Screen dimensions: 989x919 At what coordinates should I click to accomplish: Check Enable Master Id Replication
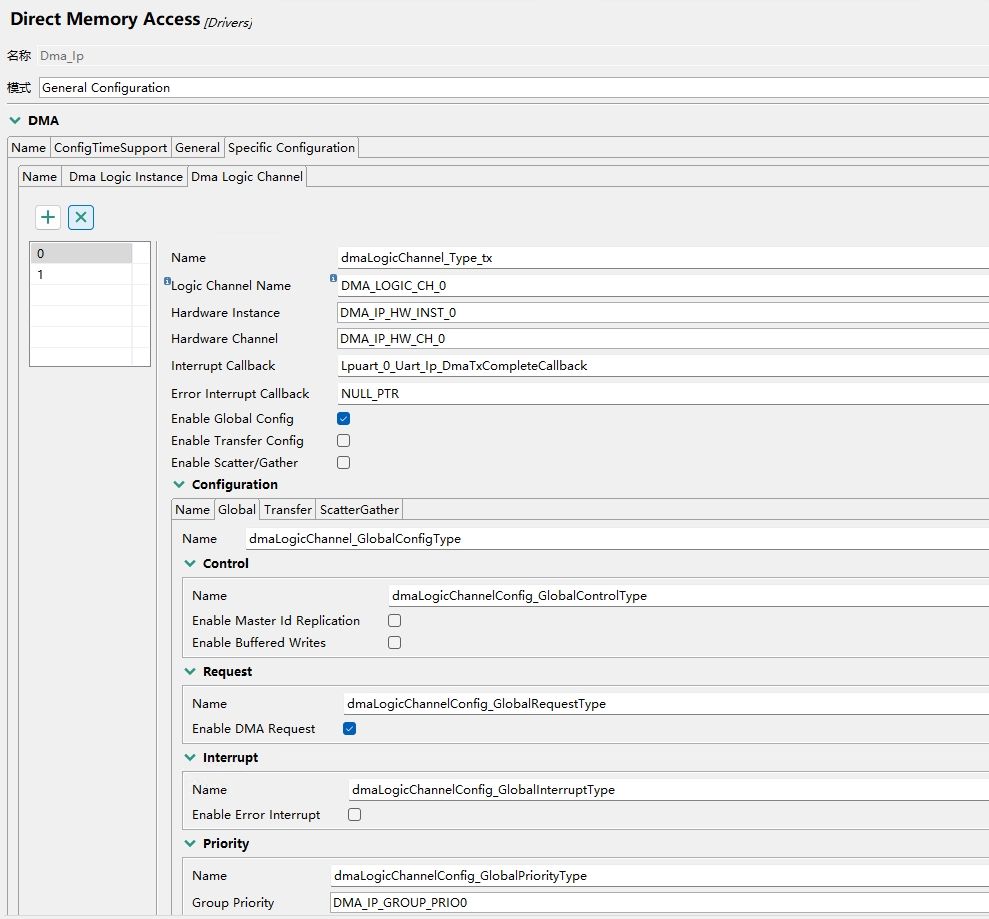tap(395, 621)
